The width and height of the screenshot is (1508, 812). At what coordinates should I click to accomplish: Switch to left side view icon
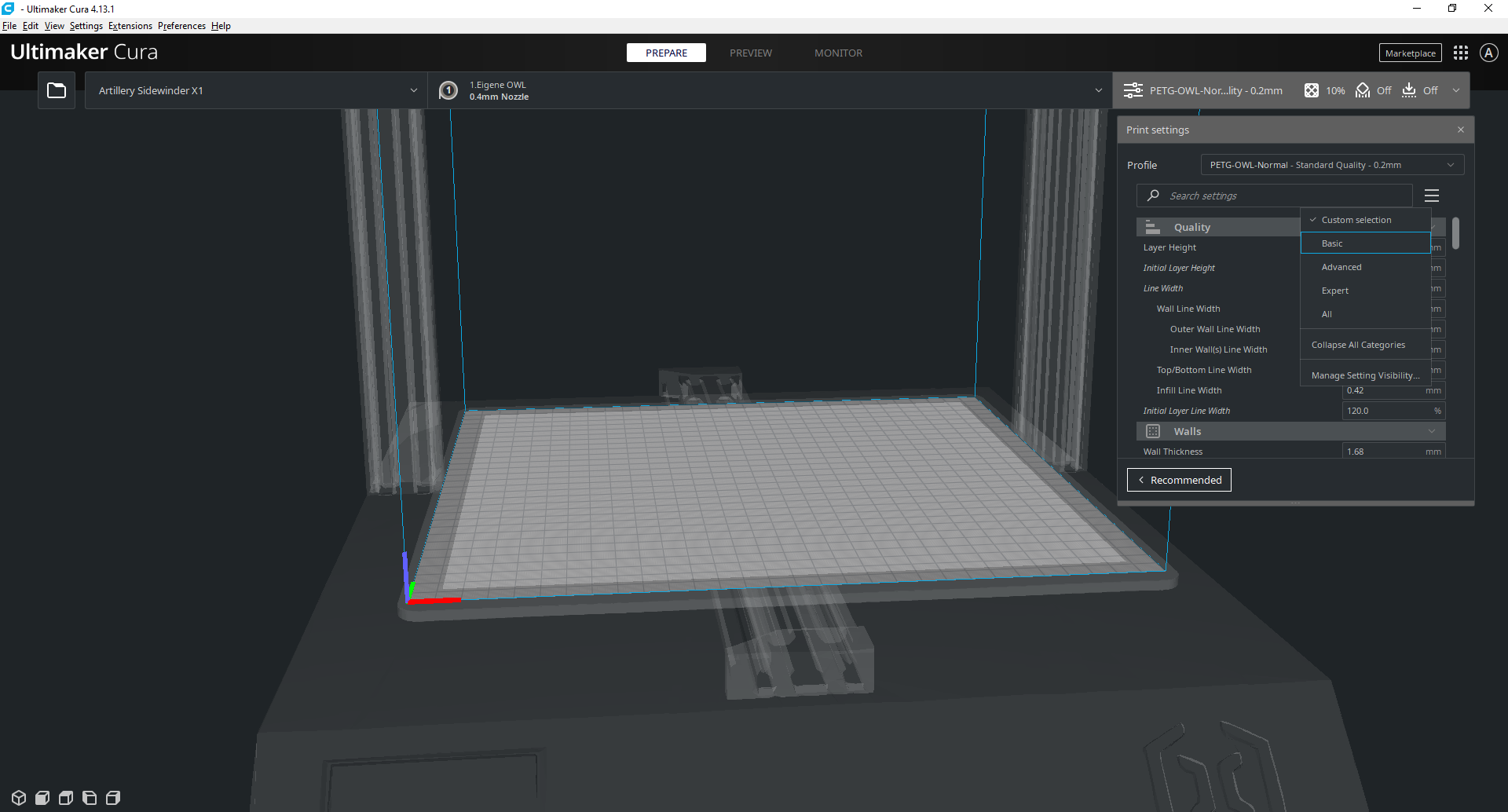point(90,798)
